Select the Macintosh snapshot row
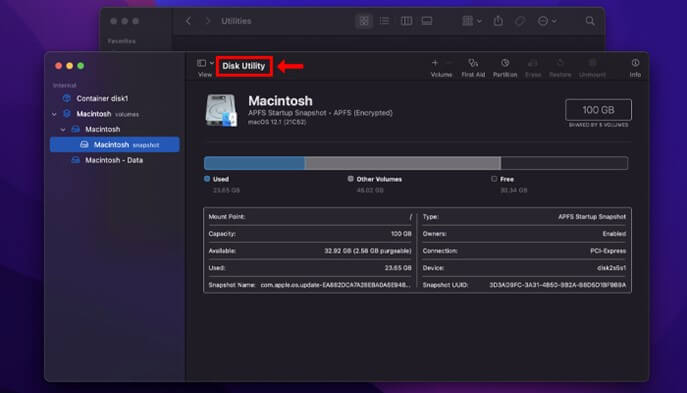Screen dimensions: 687x393 click(x=115, y=145)
